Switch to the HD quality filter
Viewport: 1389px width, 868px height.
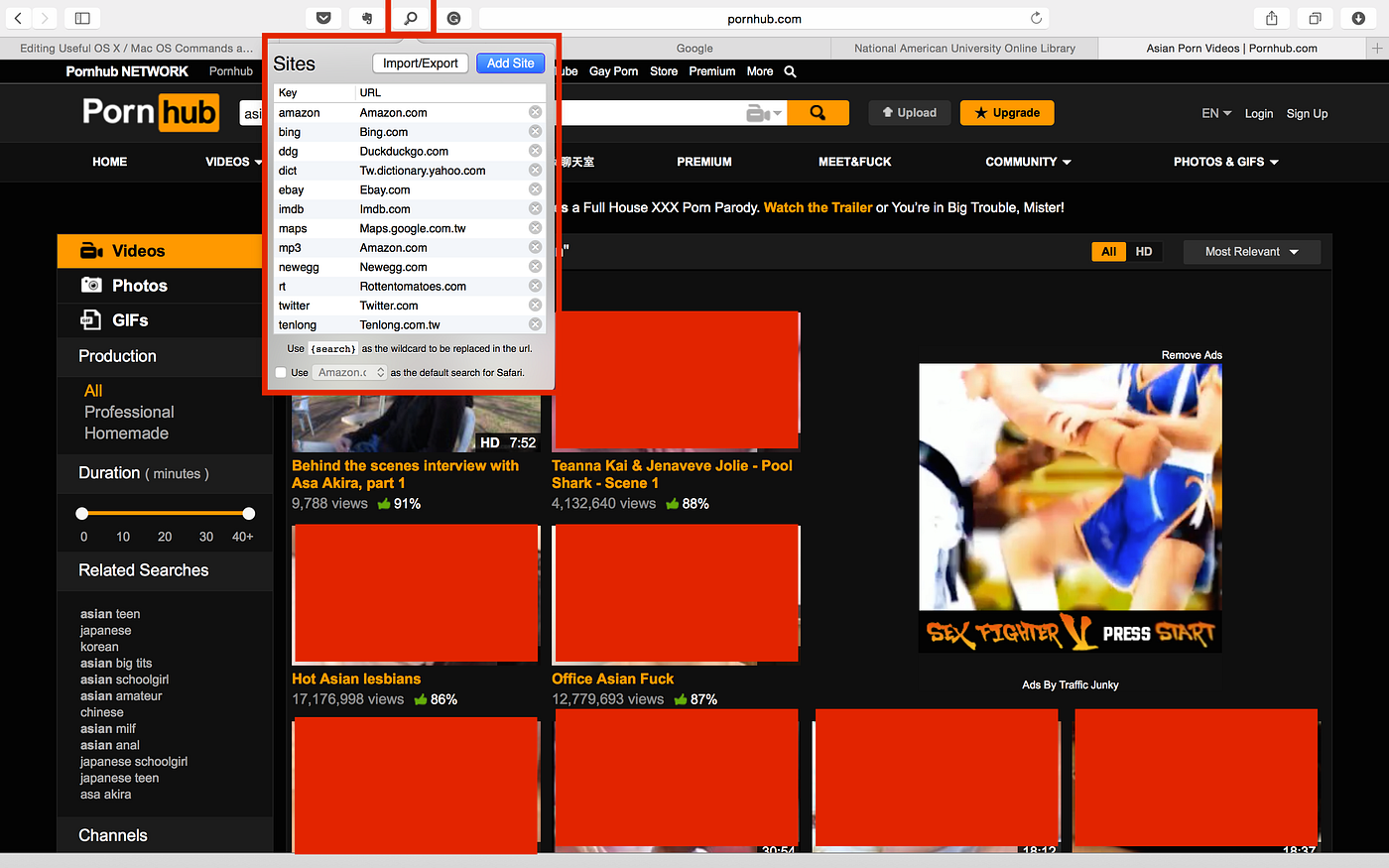[x=1144, y=252]
